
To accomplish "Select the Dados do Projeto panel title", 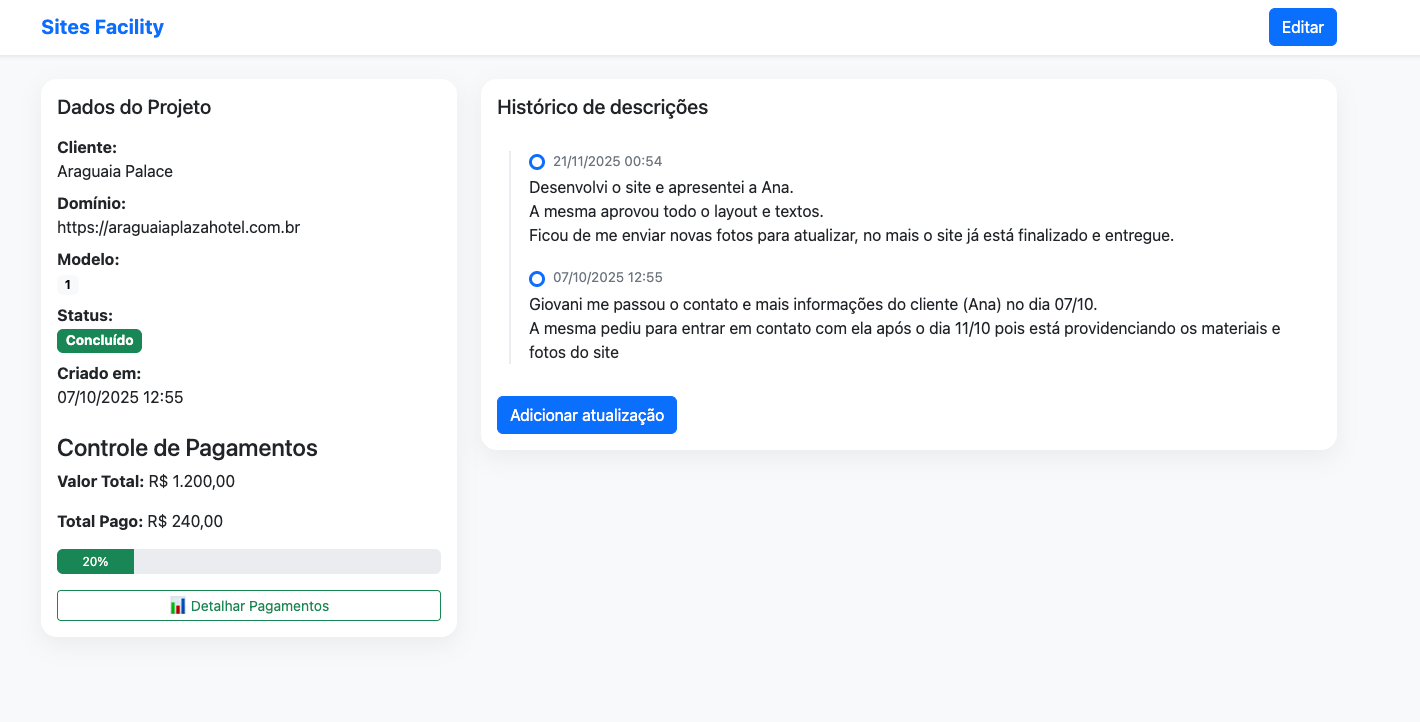I will point(134,107).
